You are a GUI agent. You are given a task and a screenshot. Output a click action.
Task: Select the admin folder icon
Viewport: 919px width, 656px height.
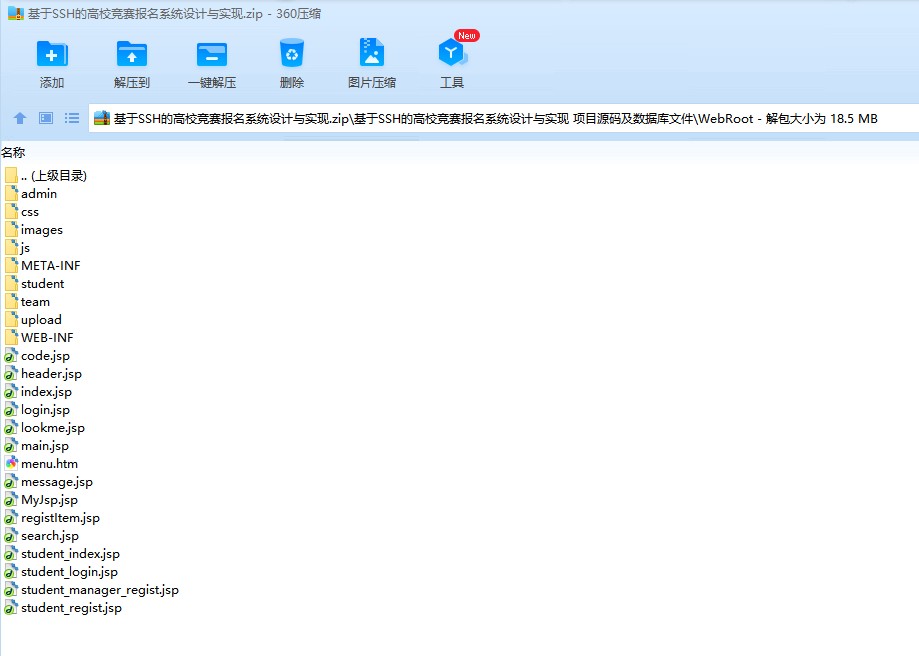(11, 193)
